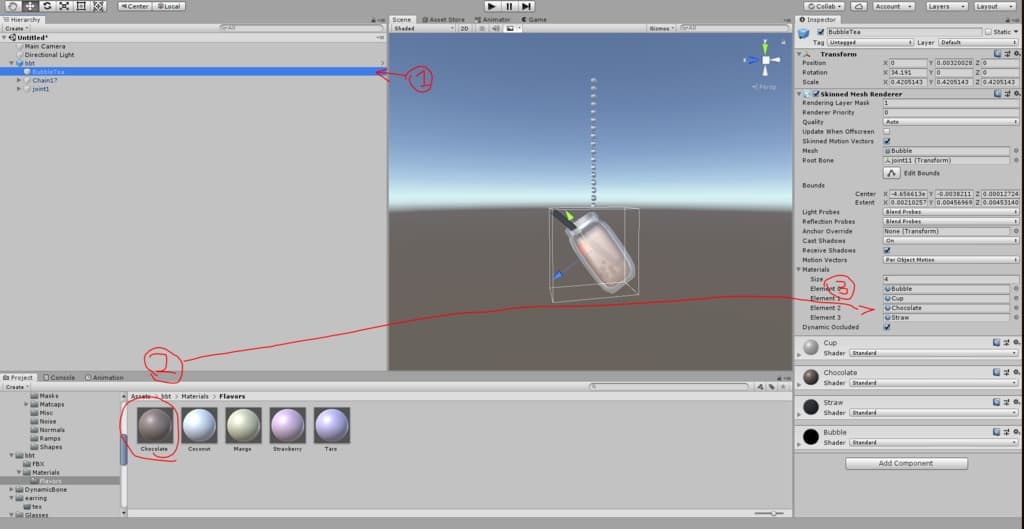Image resolution: width=1024 pixels, height=529 pixels.
Task: Click the Edit Bounds button
Action: [x=892, y=173]
